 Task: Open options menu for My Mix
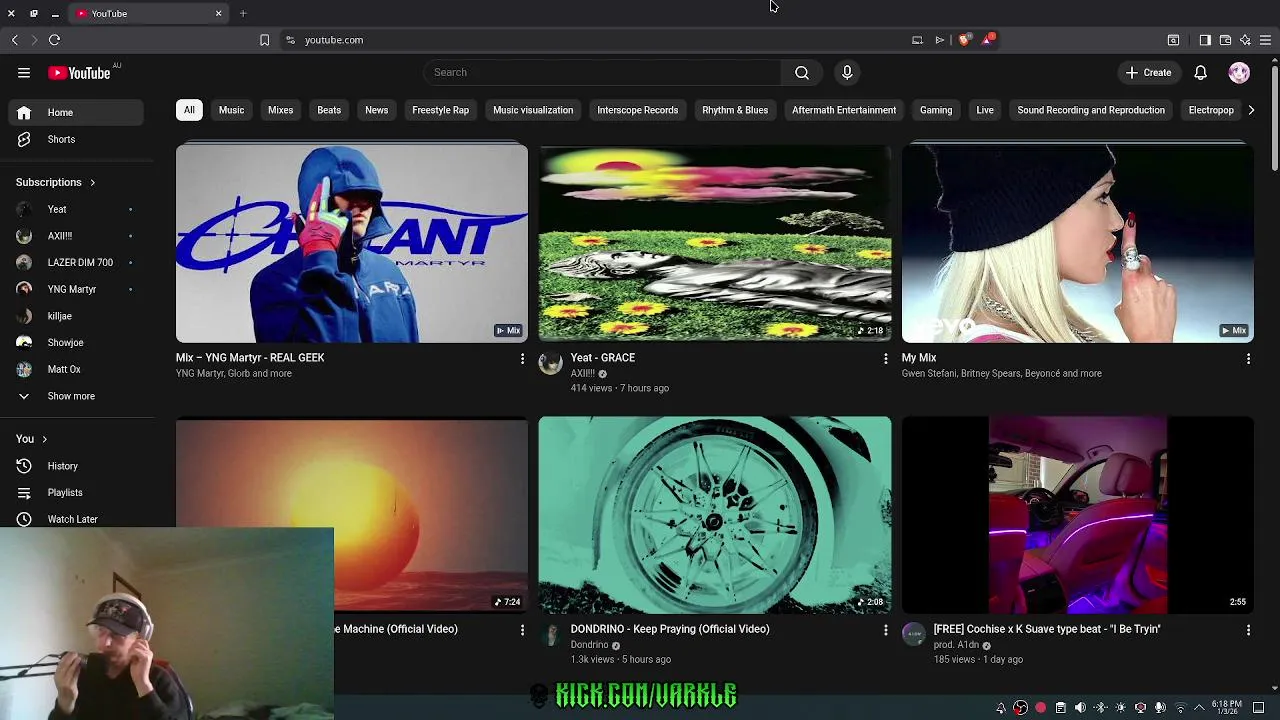click(1248, 358)
